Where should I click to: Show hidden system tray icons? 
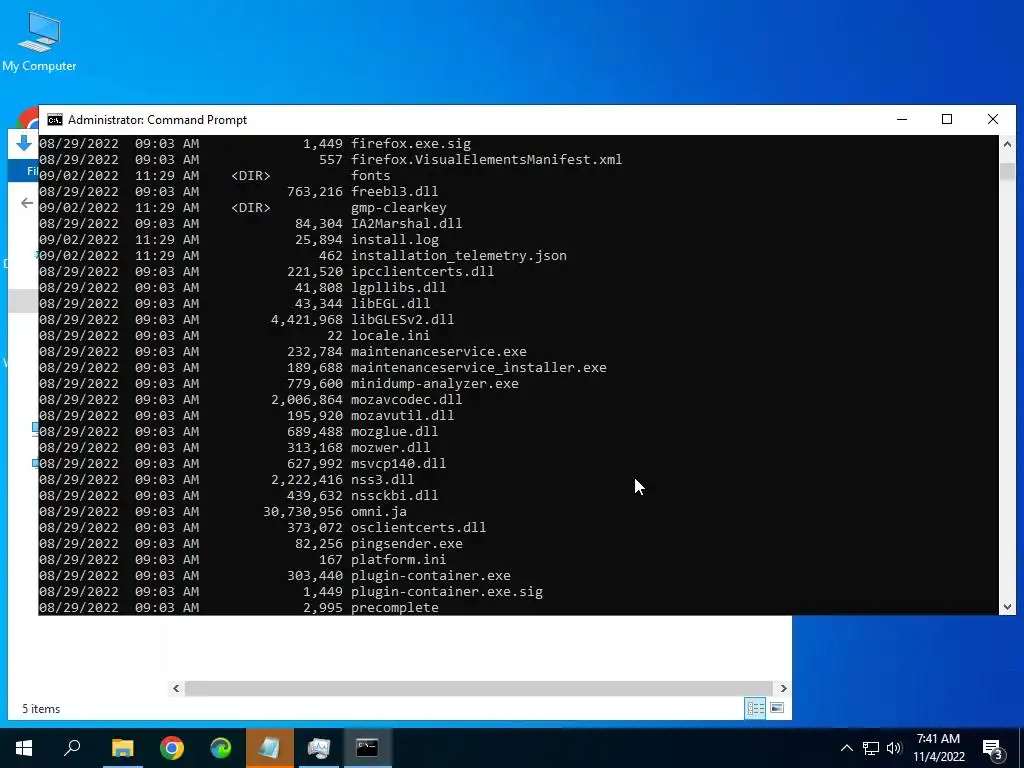click(846, 748)
